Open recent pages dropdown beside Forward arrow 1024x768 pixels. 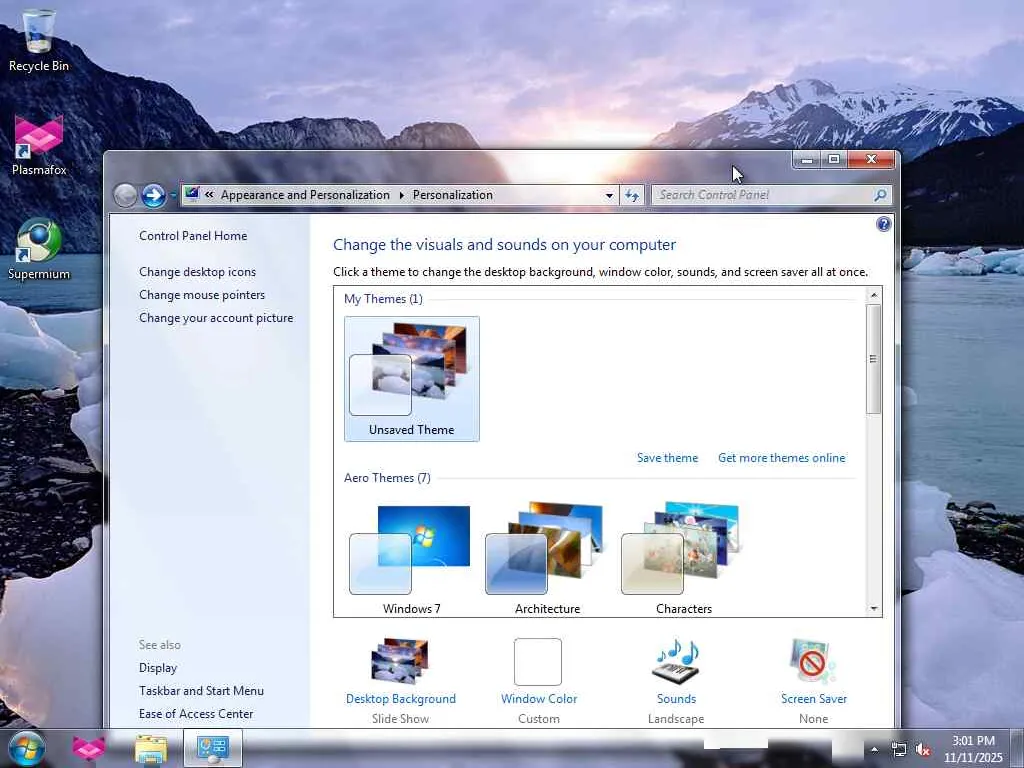[174, 195]
